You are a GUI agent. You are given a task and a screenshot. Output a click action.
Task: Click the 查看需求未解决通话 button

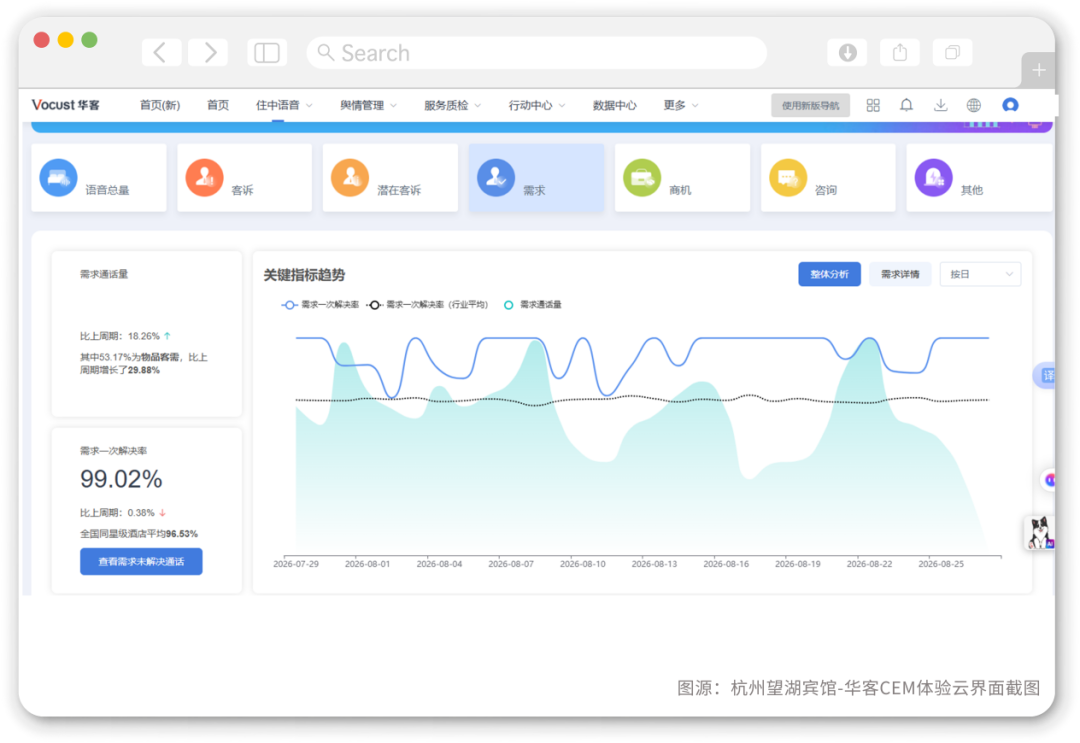pyautogui.click(x=141, y=561)
